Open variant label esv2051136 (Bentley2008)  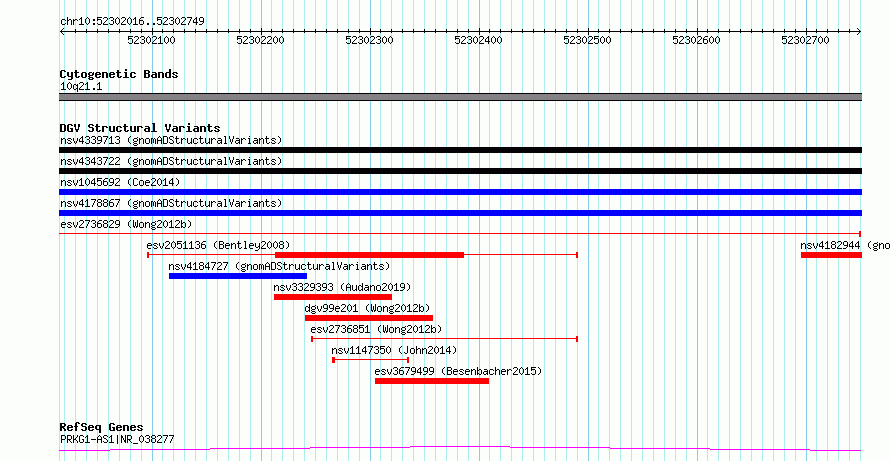pyautogui.click(x=219, y=245)
